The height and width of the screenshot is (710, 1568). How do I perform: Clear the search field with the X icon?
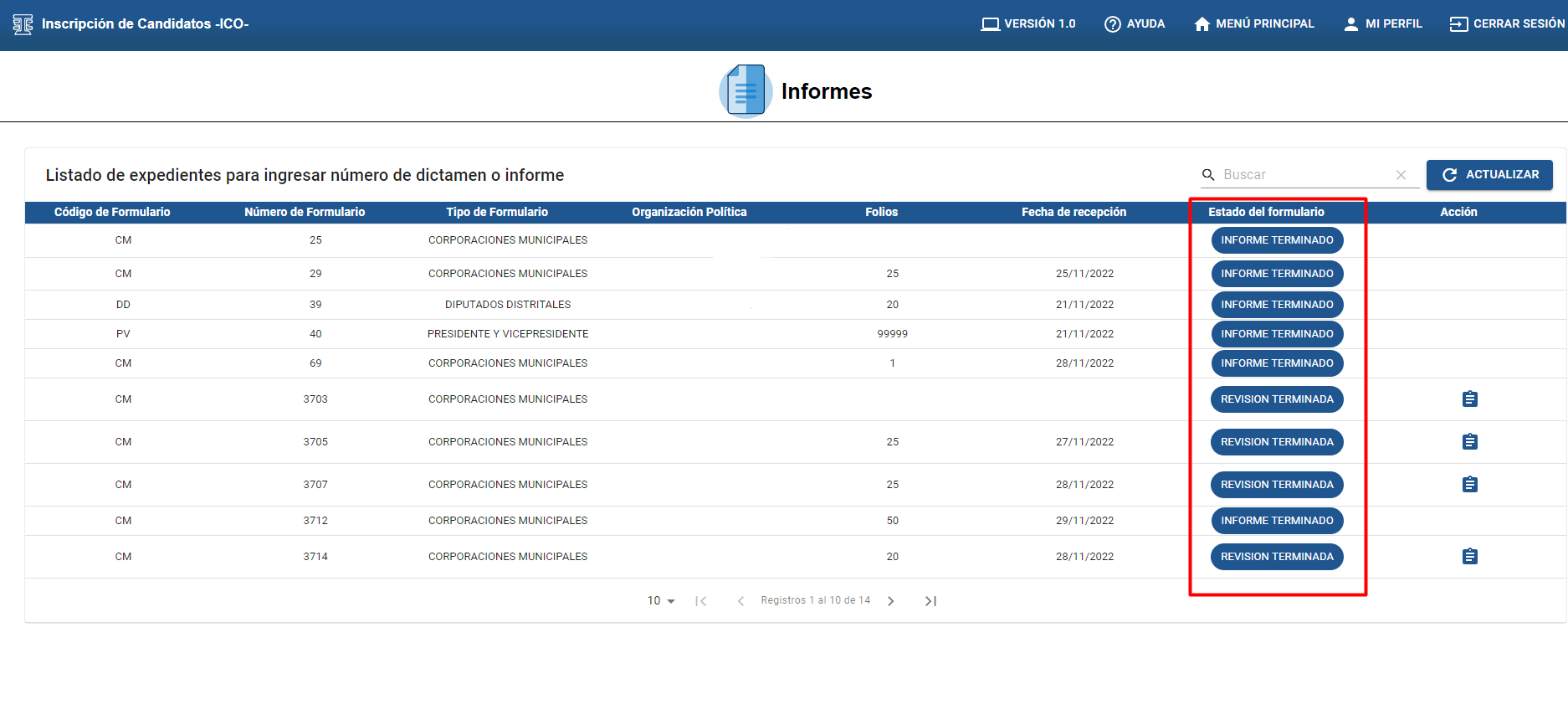[1401, 175]
